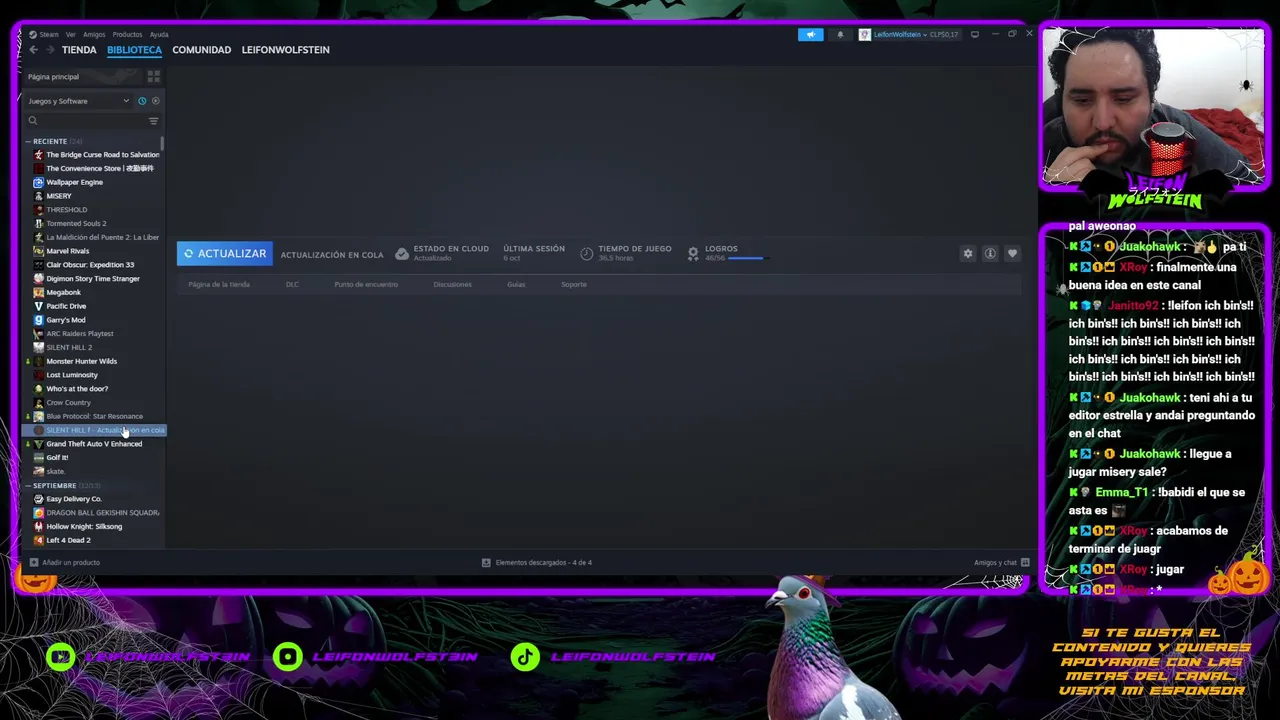Click the Steam logo icon in menu bar
The height and width of the screenshot is (720, 1280).
(x=33, y=34)
